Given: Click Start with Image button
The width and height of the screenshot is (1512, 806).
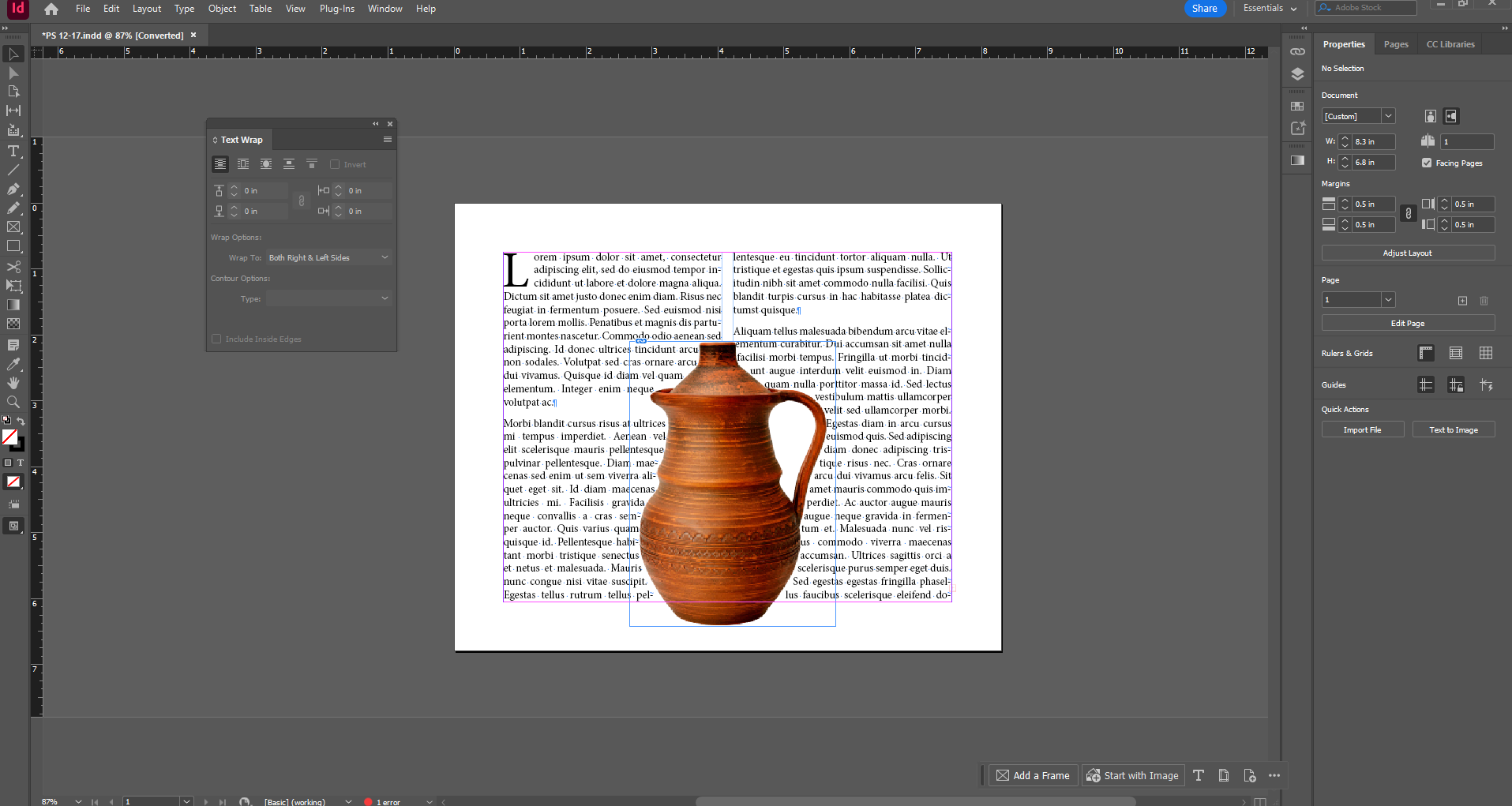Looking at the screenshot, I should click(1133, 775).
